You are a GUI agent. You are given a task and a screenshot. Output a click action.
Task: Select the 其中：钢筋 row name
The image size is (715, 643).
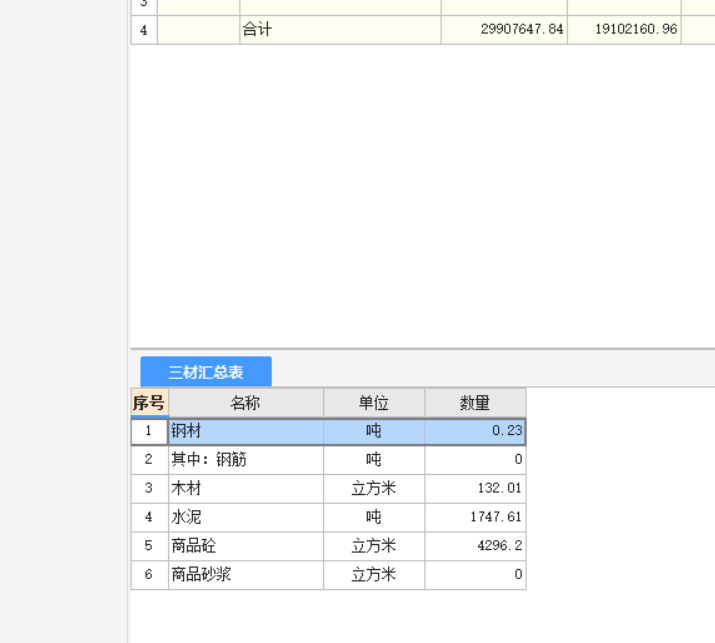[x=246, y=460]
